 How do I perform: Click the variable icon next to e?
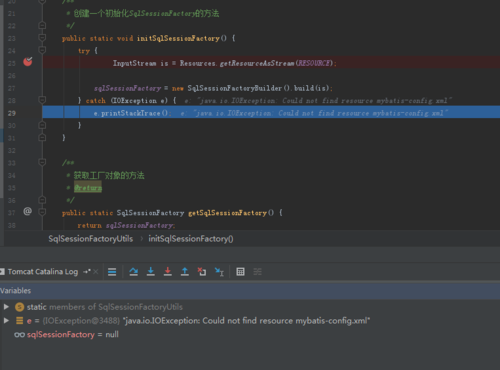(x=20, y=321)
